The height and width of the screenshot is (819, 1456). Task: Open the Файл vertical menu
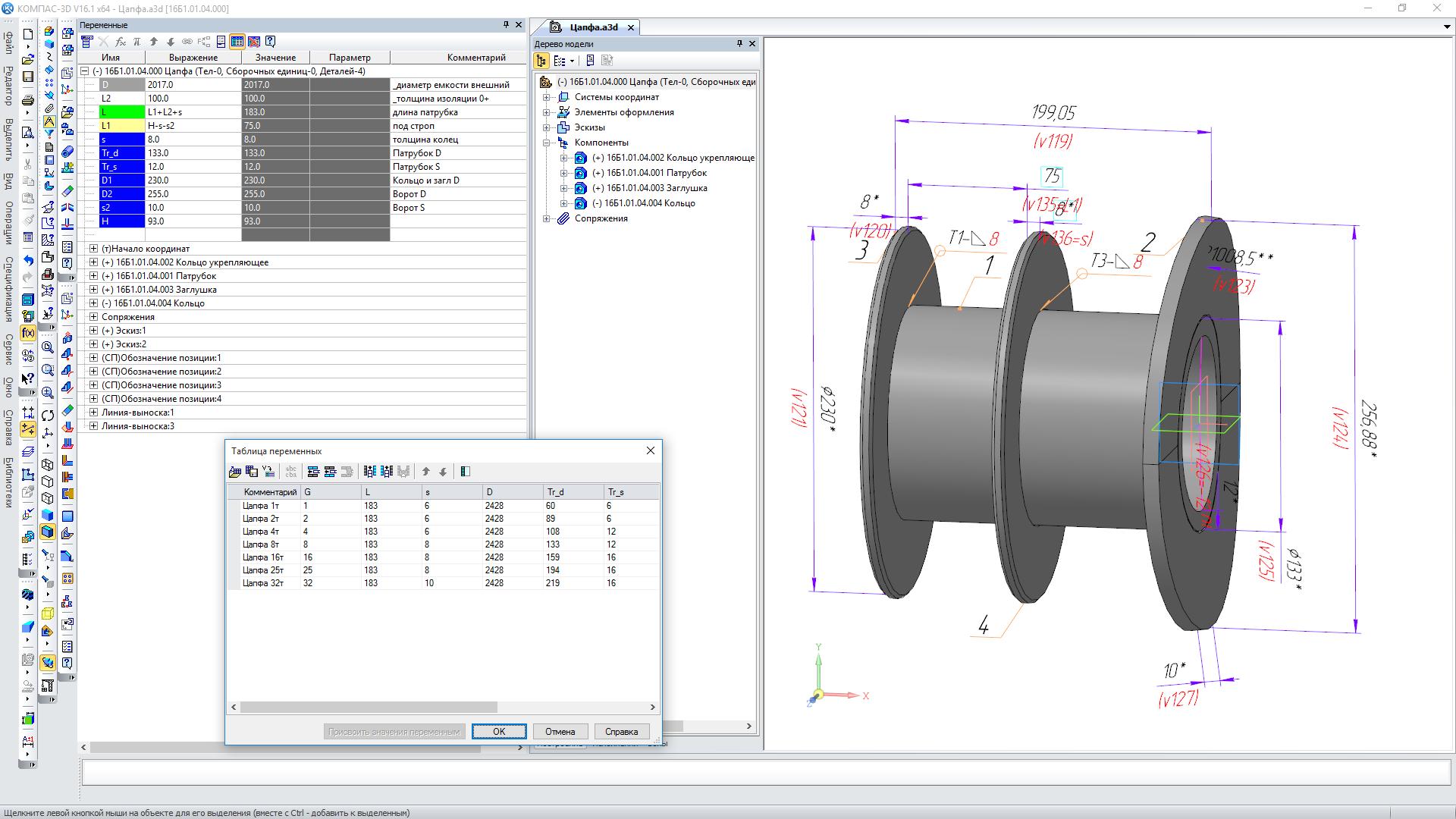tap(8, 43)
